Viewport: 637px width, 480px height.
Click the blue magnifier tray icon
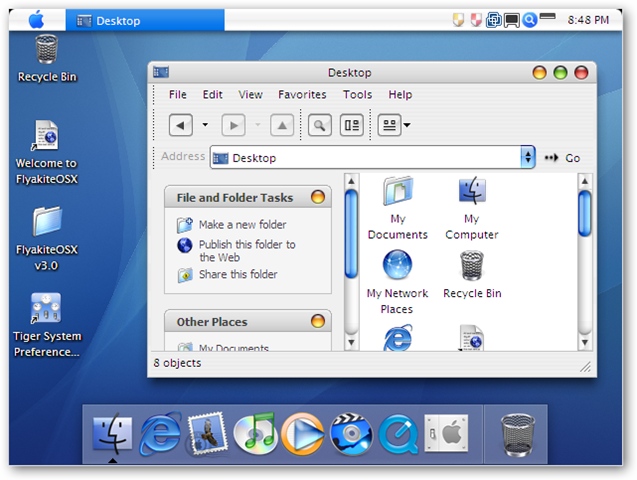pyautogui.click(x=530, y=19)
